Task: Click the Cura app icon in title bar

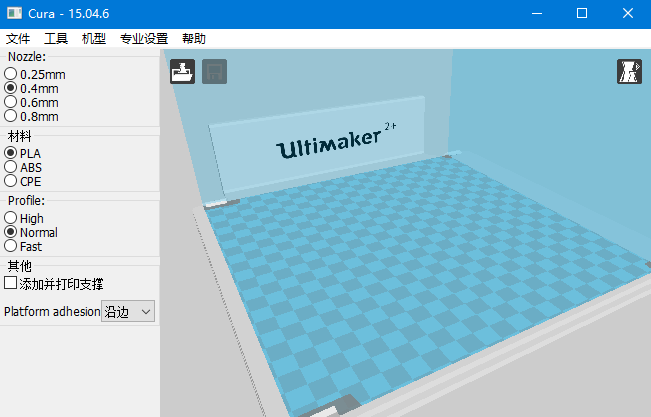Action: pos(15,13)
